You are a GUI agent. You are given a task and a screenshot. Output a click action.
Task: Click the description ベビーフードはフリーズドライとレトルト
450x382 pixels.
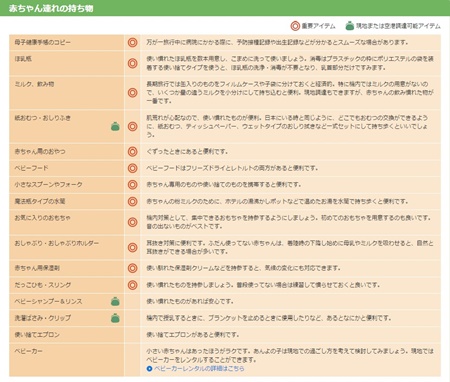click(232, 168)
